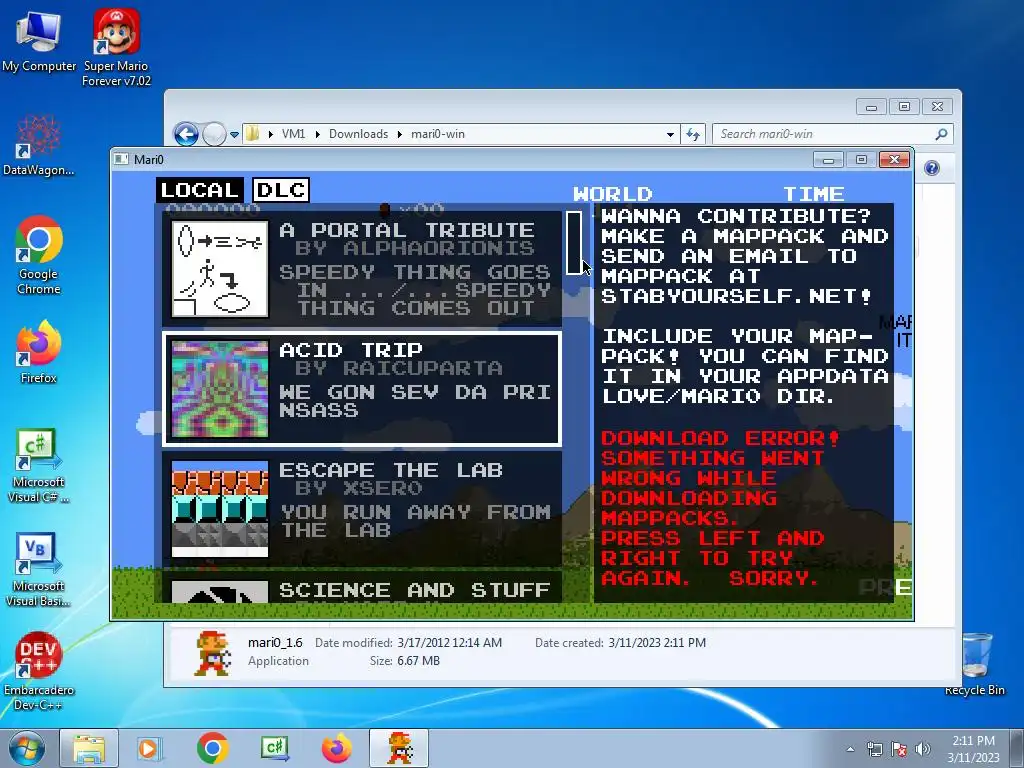The image size is (1024, 768).
Task: Switch to the DLC mappack tab
Action: point(281,190)
